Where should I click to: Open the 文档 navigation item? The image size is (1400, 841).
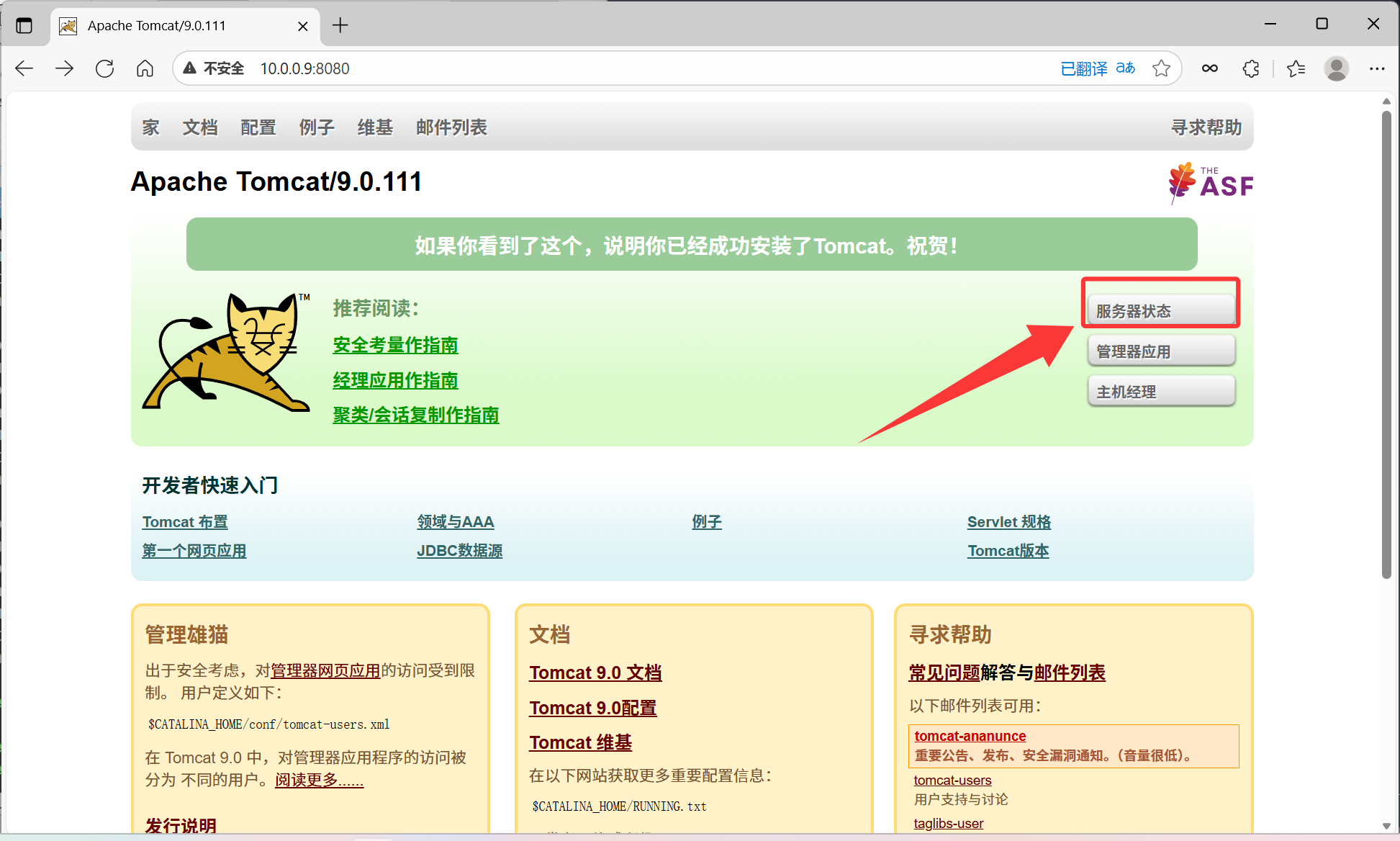pos(200,127)
